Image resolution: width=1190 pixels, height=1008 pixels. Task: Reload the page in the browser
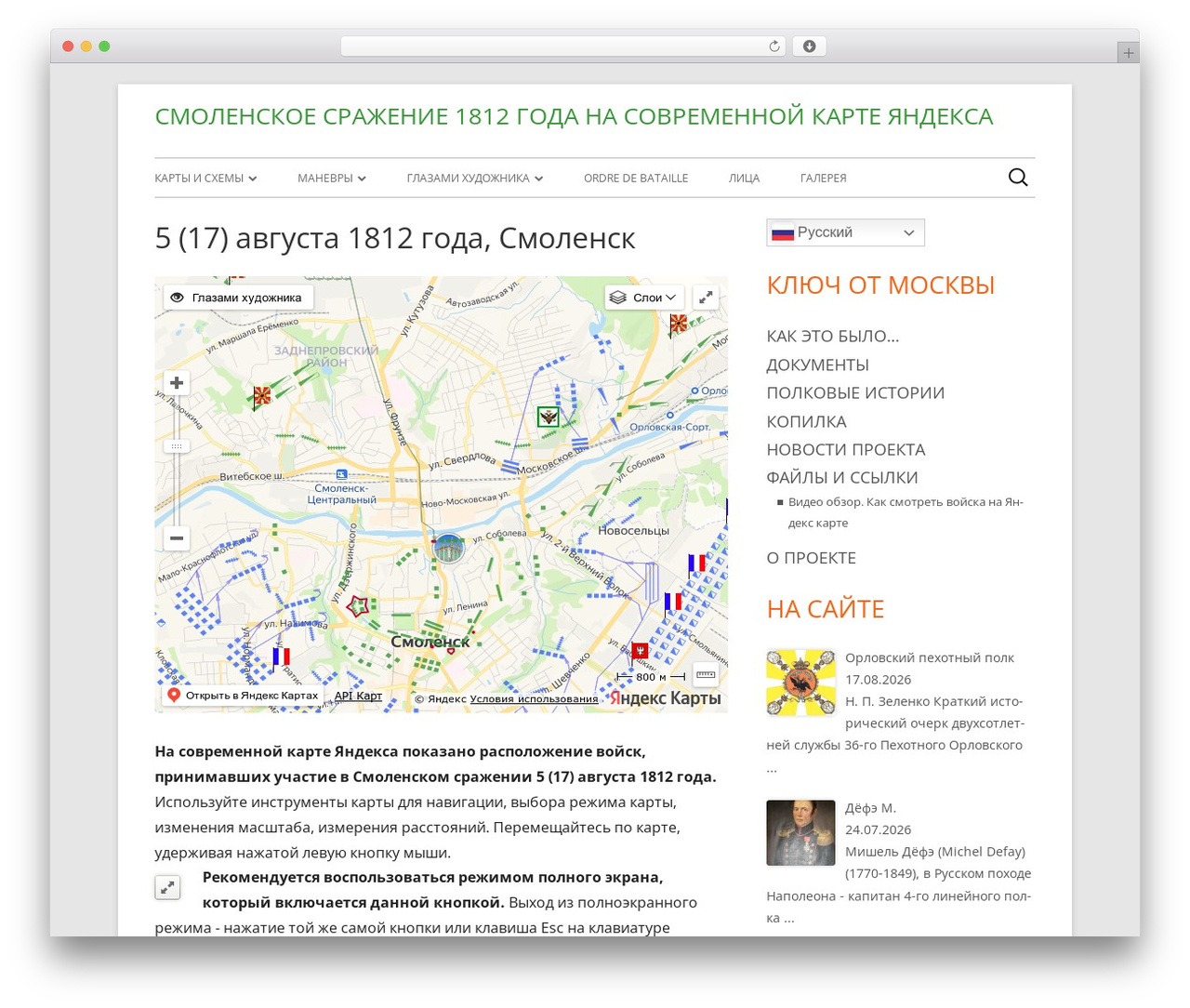[x=773, y=46]
